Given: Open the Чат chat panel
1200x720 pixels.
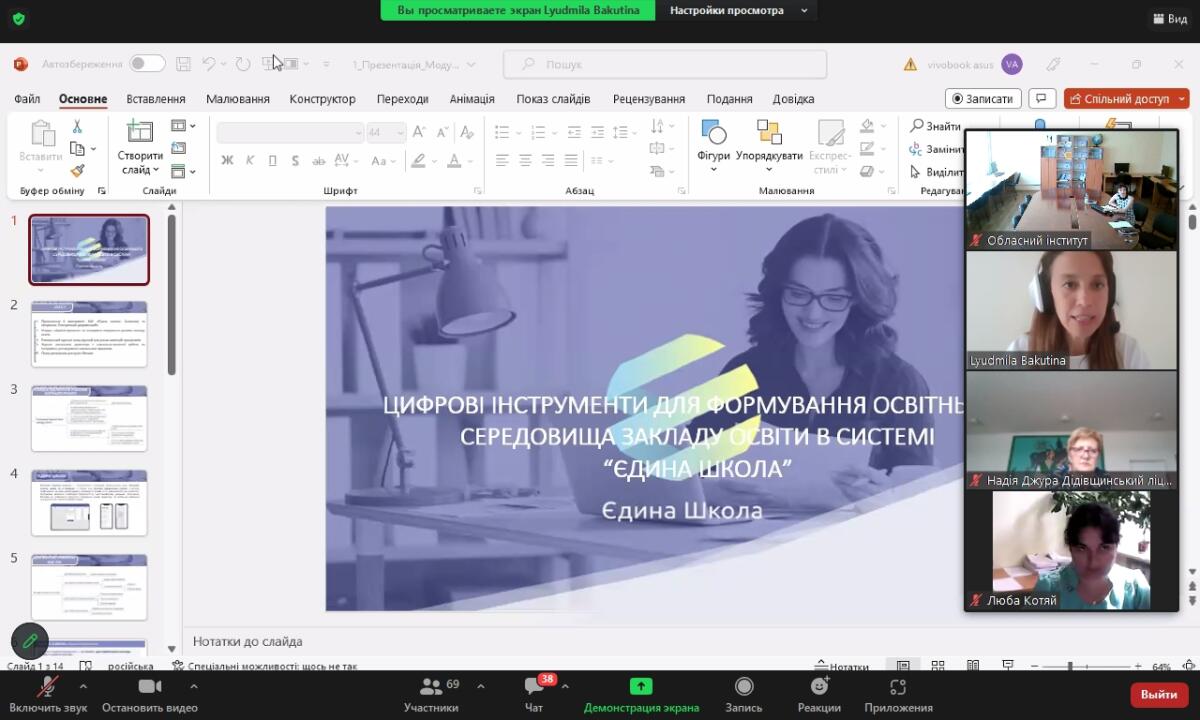Looking at the screenshot, I should (534, 693).
